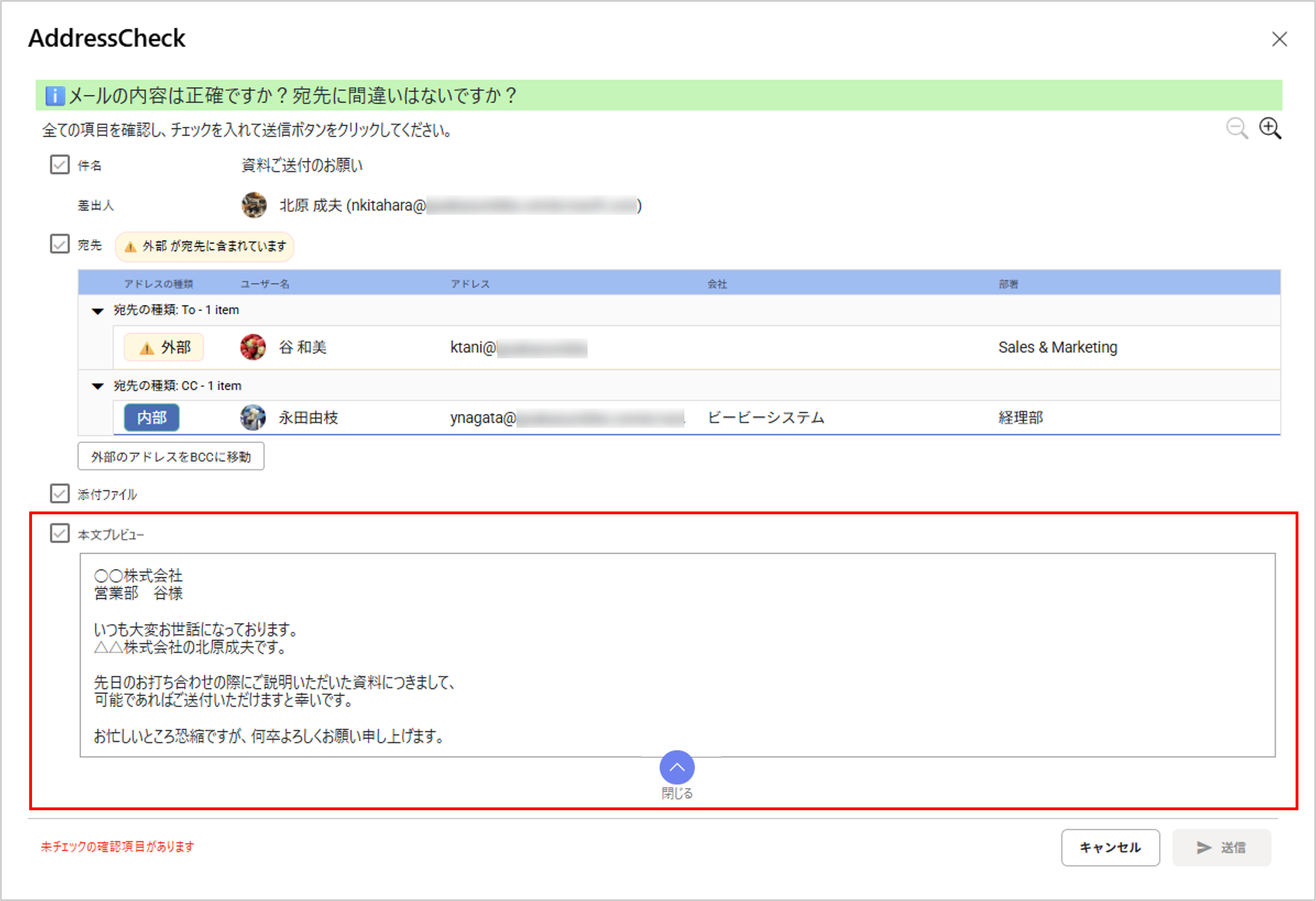1316x901 pixels.
Task: Collapse the To recipients group
Action: coord(97,311)
